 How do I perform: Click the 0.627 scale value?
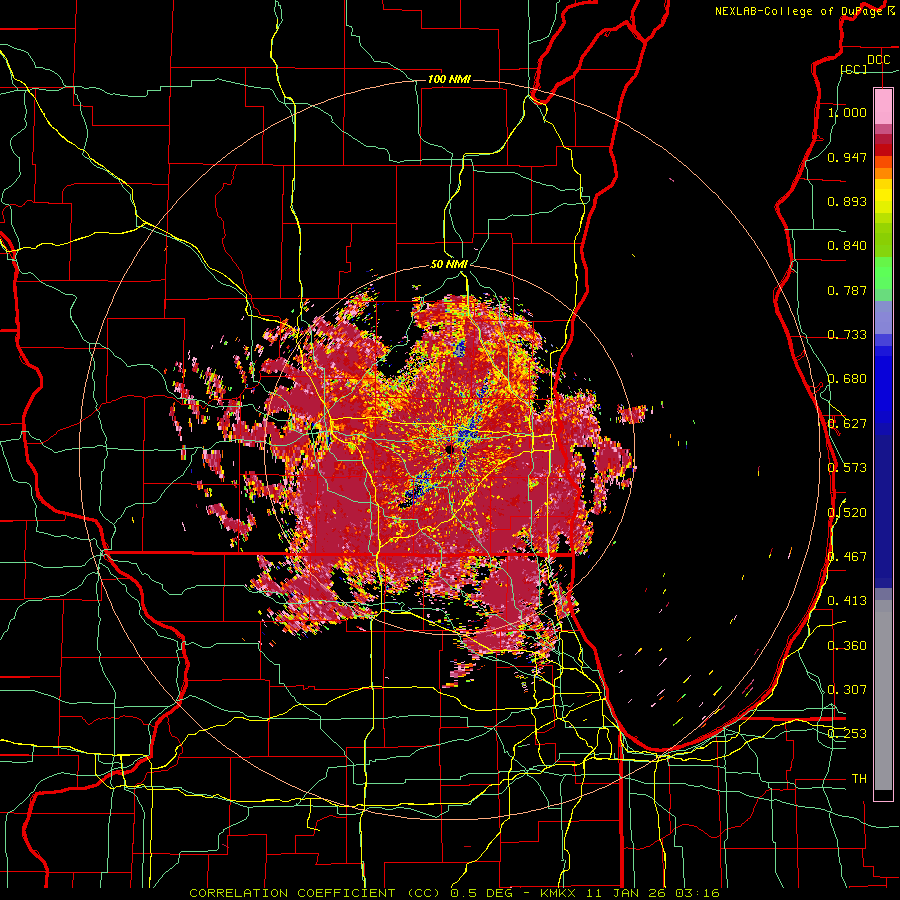(x=847, y=424)
